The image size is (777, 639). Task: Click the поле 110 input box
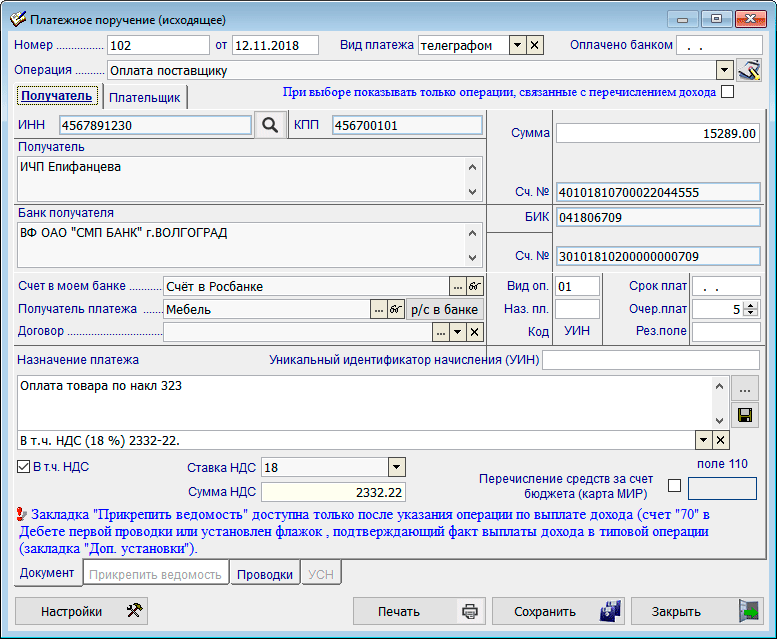[x=722, y=488]
